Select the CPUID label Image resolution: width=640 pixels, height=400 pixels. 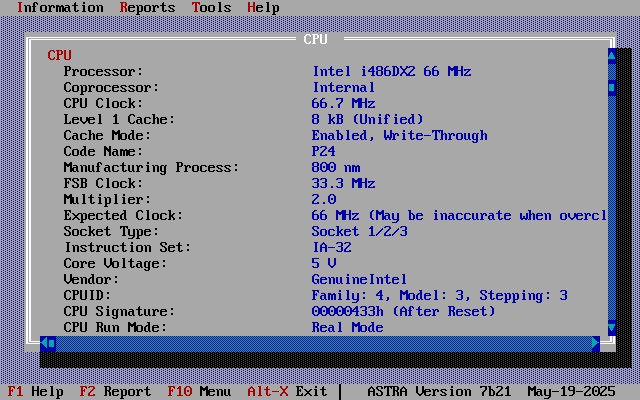87,295
